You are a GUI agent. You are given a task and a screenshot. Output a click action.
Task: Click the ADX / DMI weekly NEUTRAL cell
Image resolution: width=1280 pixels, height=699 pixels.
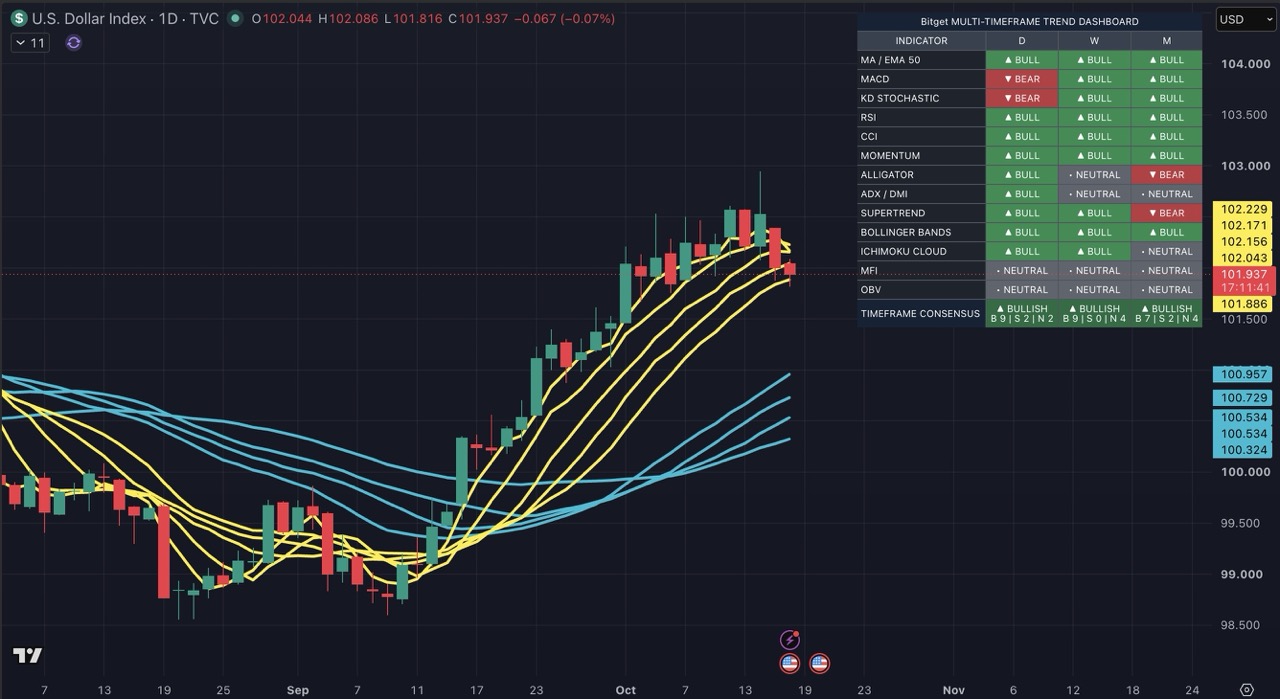1094,194
